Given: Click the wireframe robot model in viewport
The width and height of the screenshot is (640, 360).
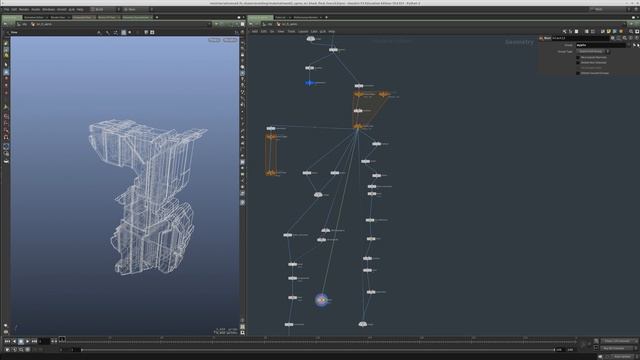Looking at the screenshot, I should pyautogui.click(x=147, y=196).
